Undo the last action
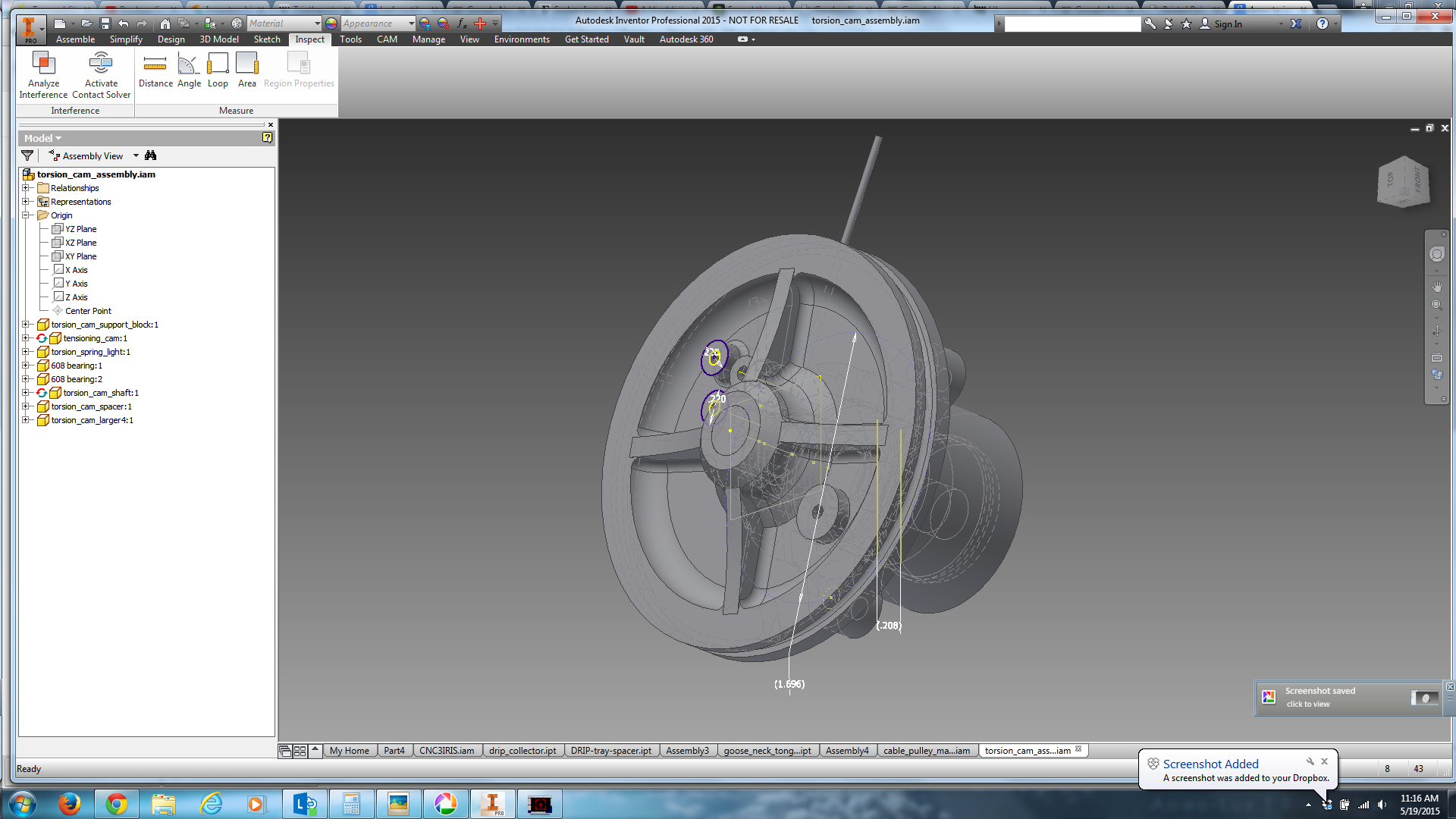 point(124,24)
